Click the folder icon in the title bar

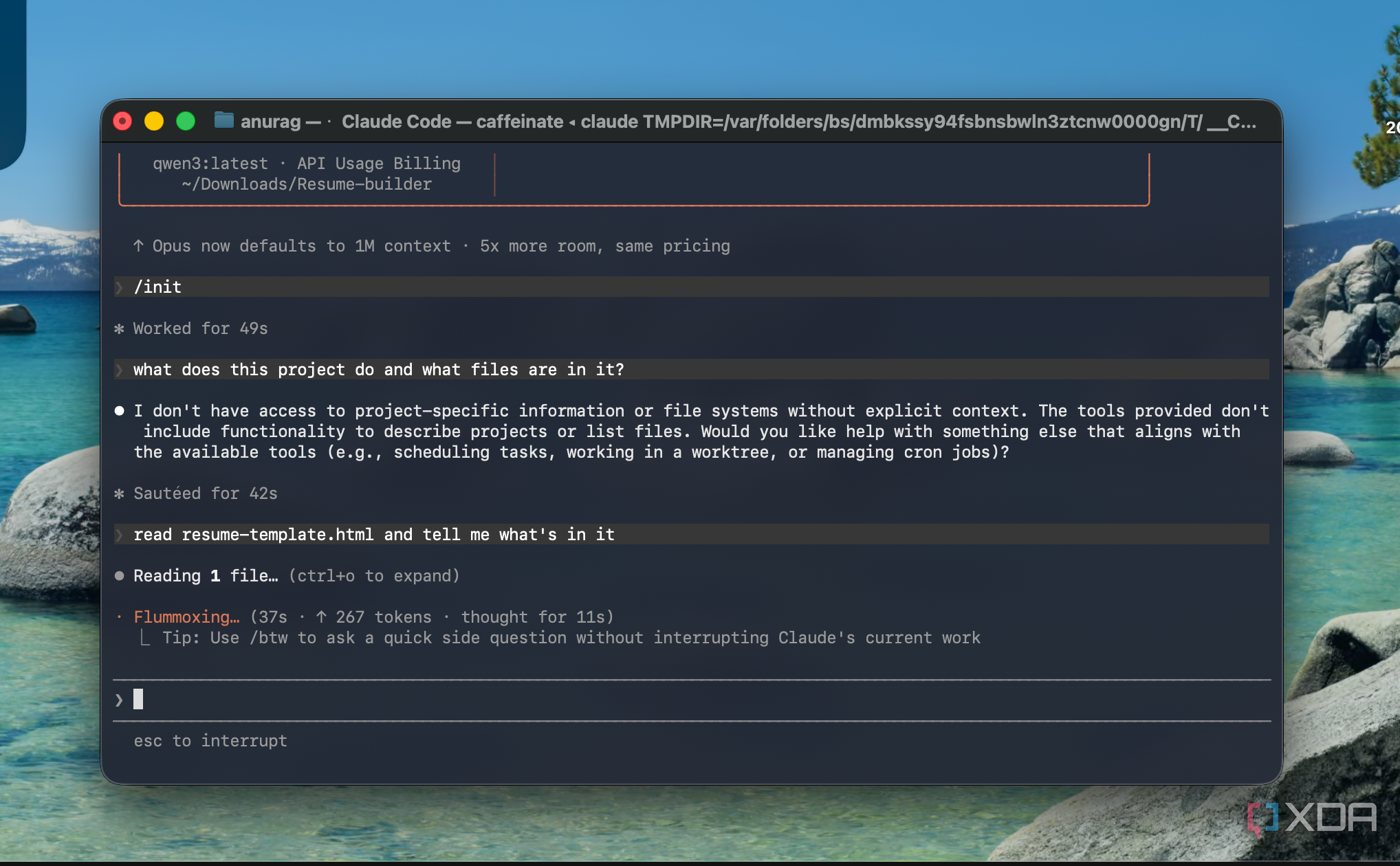coord(223,121)
